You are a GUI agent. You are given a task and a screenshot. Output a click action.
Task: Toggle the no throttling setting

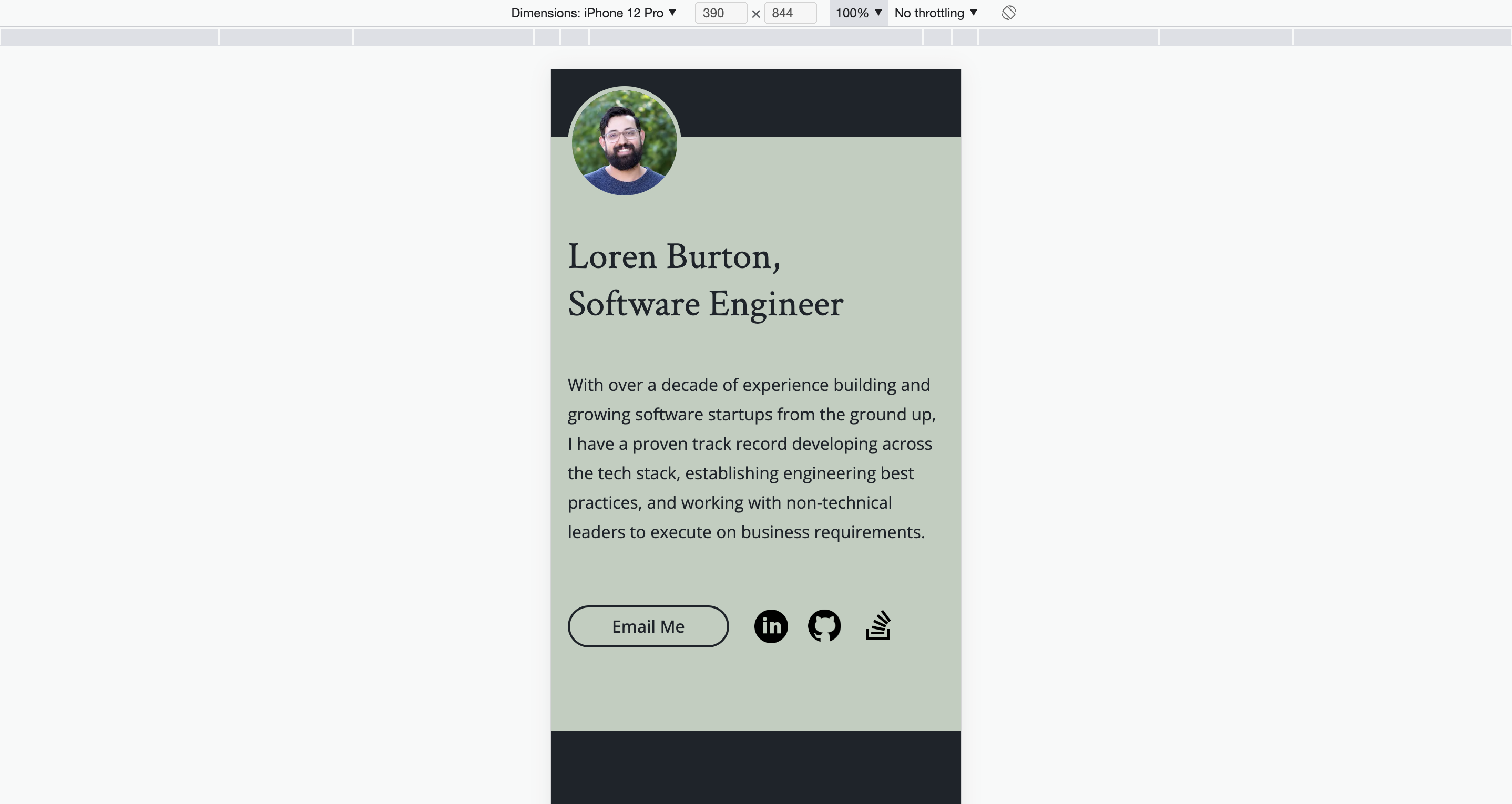click(x=936, y=12)
